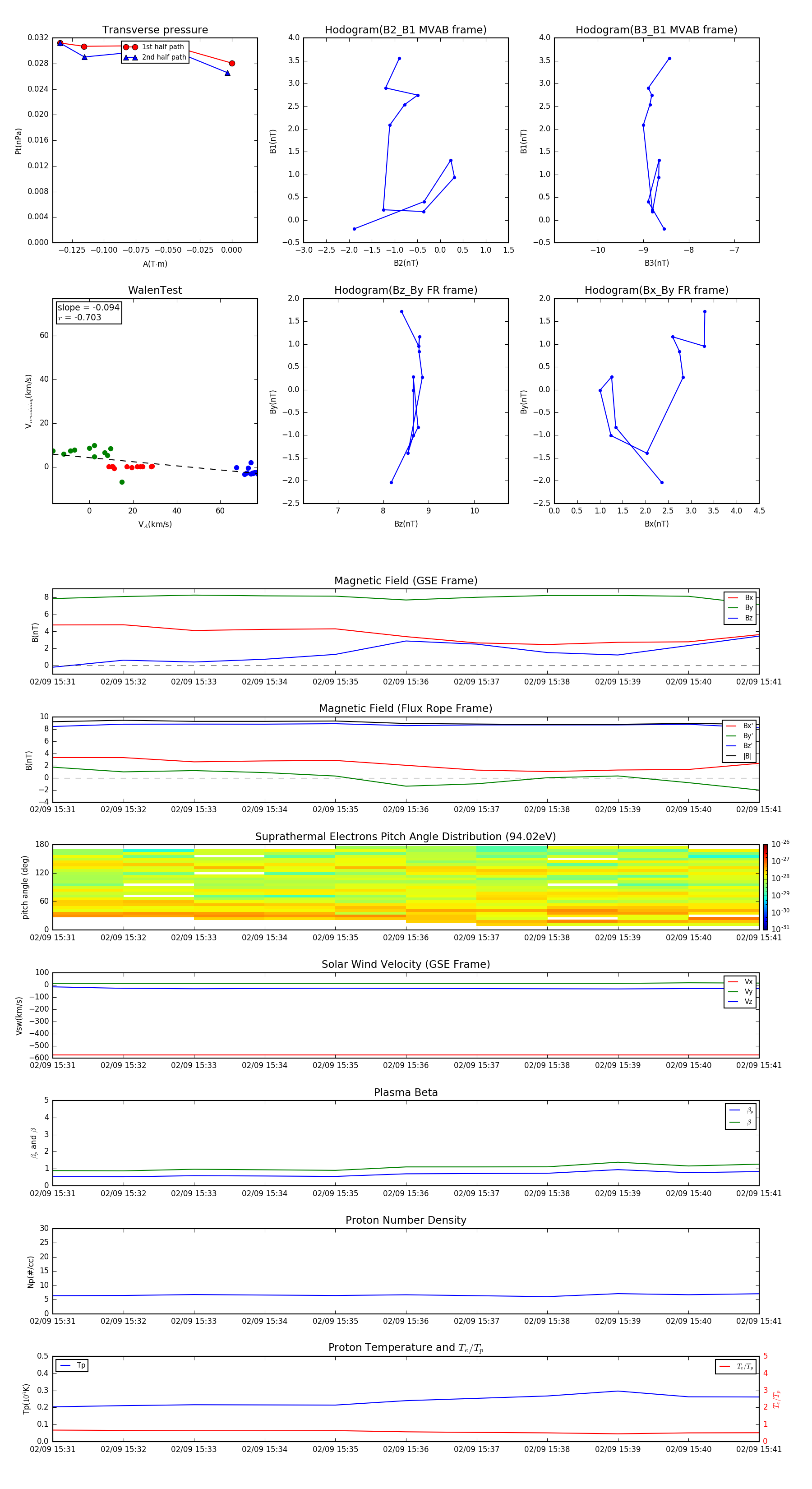Click the 'A(T·m)' x-axis label
Screen dimensions: 812x1489
click(155, 264)
